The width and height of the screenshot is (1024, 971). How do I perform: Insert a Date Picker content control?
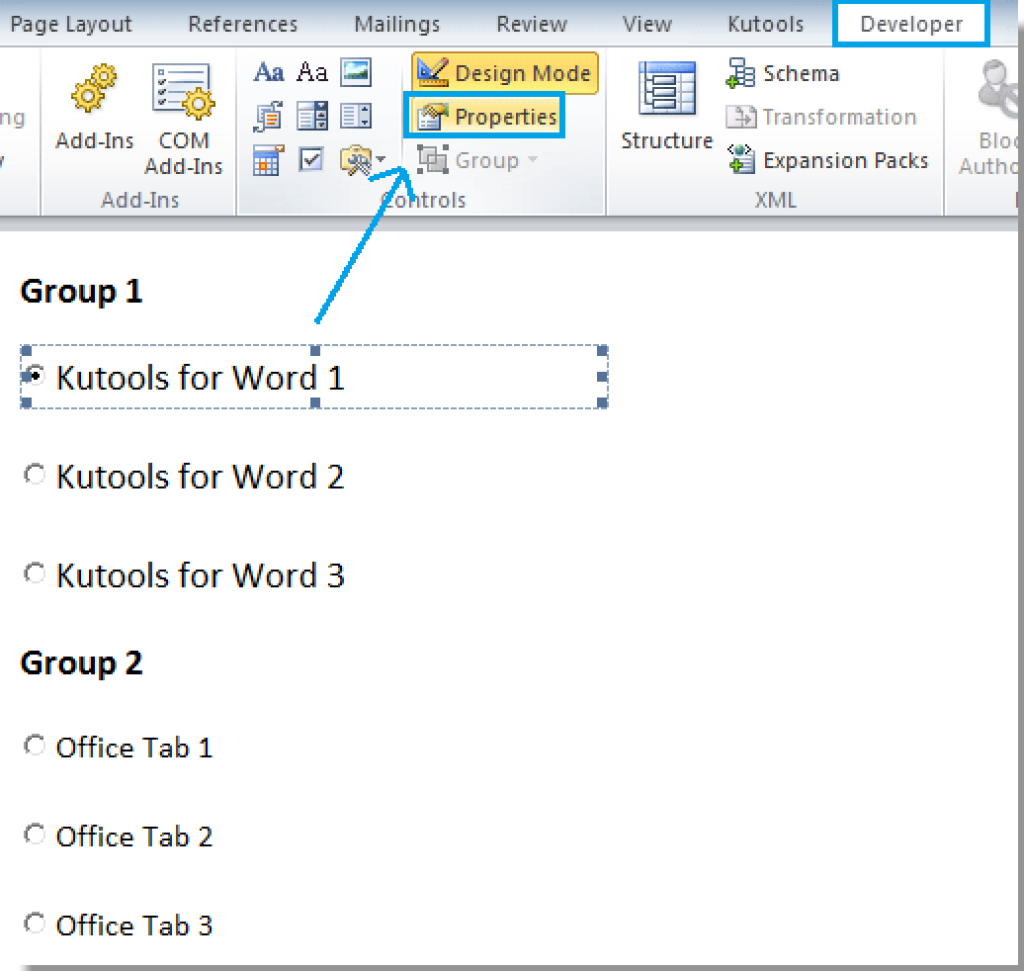(268, 159)
